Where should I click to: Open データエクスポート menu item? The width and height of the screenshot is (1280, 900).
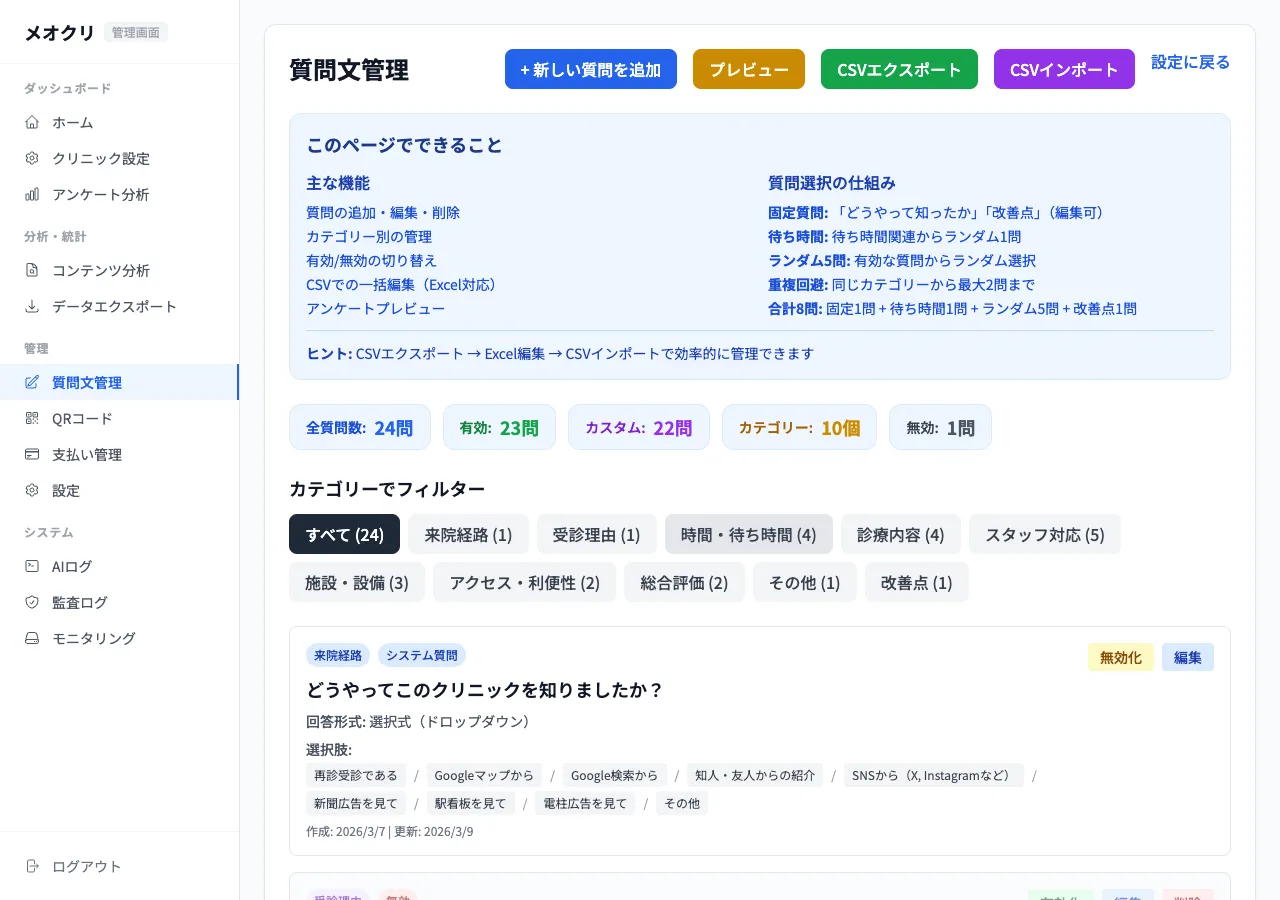tap(120, 306)
